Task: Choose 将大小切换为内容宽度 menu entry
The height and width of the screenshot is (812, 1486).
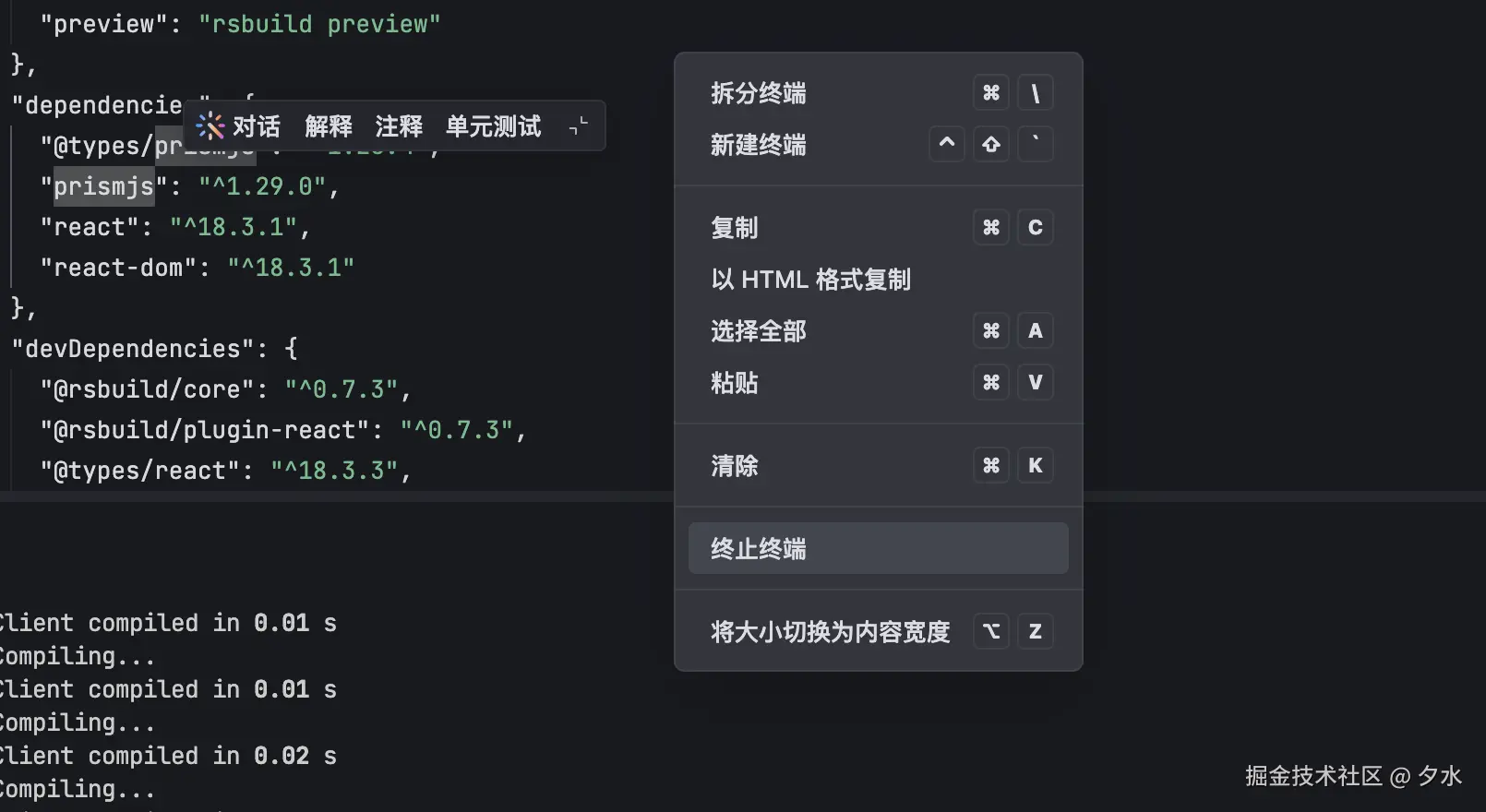Action: (x=878, y=632)
